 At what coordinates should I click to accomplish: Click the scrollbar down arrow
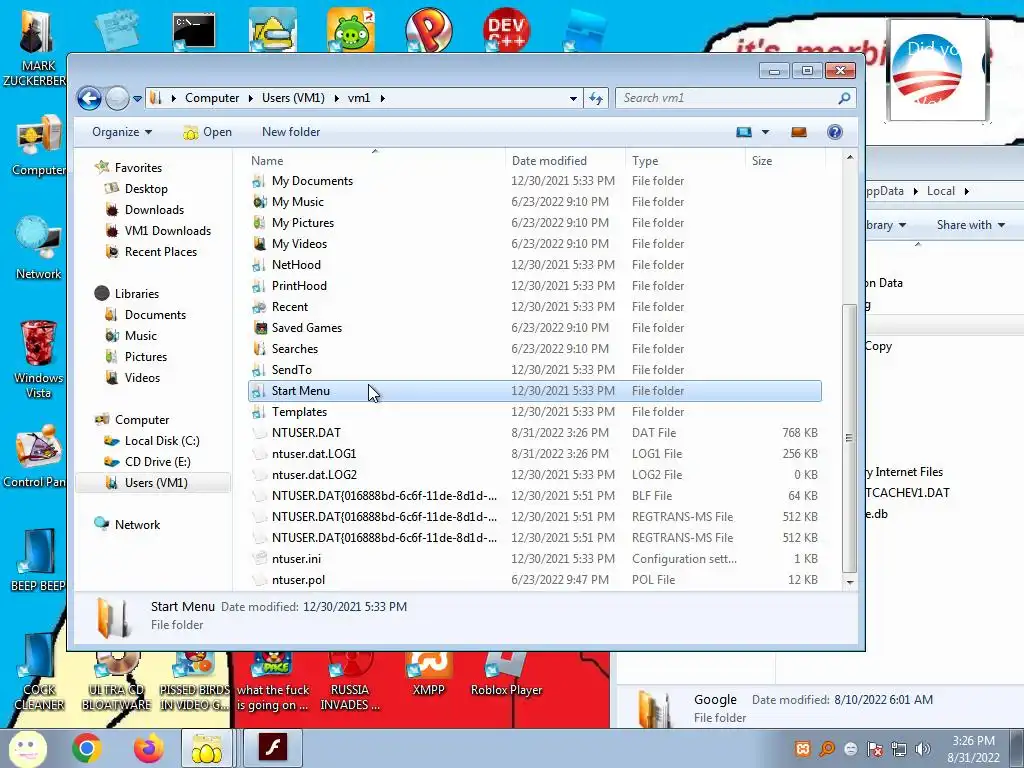click(x=850, y=582)
